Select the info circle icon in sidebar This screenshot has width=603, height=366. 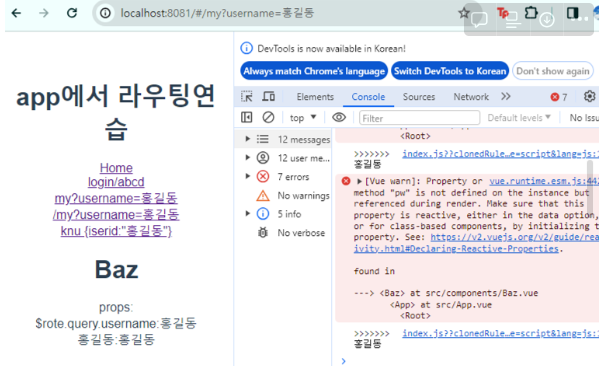263,214
